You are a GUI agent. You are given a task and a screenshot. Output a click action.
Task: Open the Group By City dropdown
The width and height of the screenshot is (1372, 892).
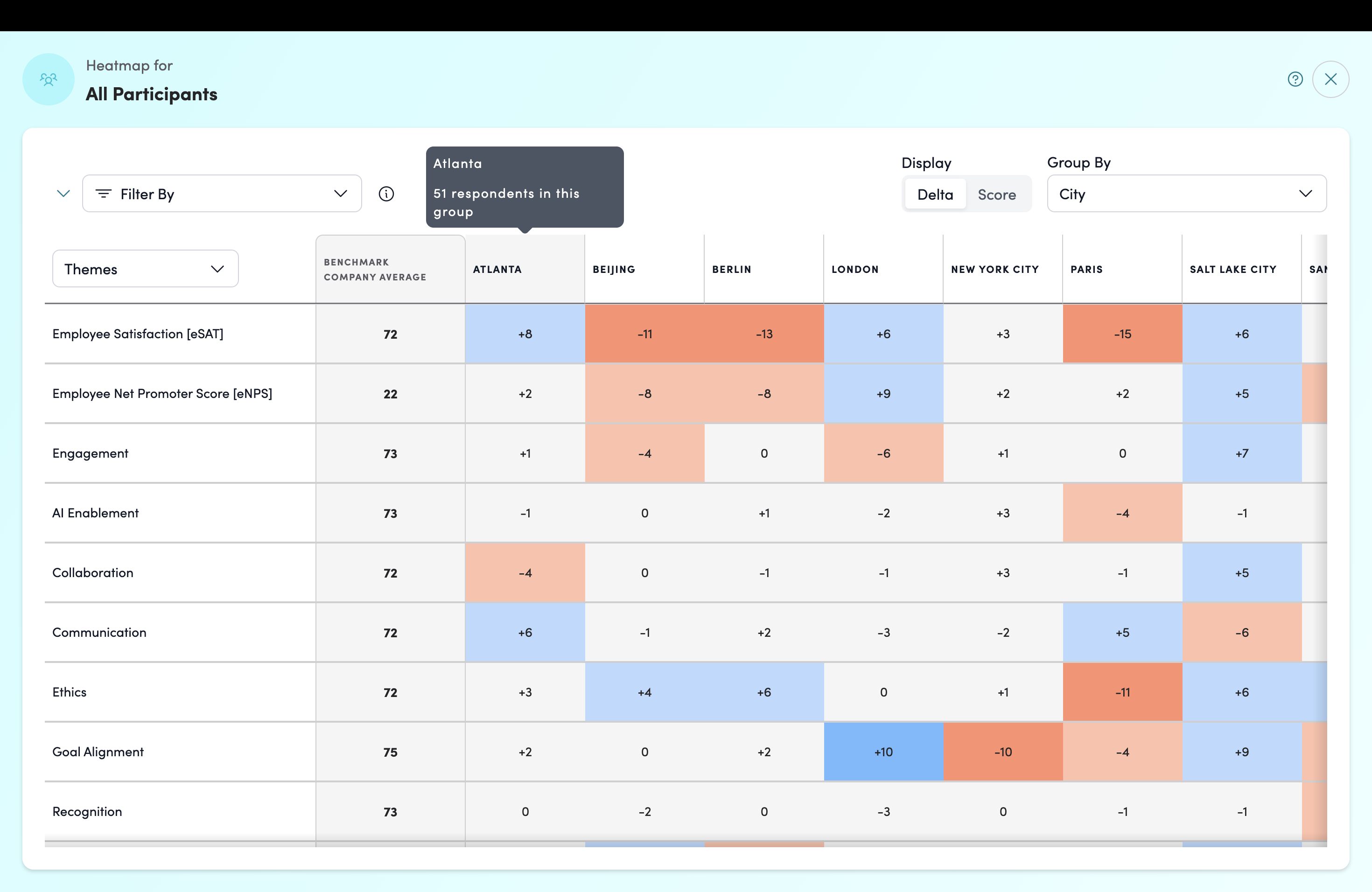tap(1186, 194)
